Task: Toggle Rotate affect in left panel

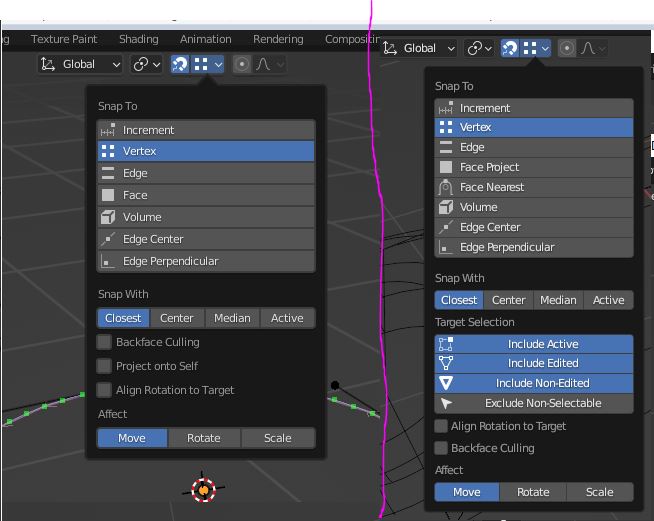Action: pyautogui.click(x=204, y=438)
